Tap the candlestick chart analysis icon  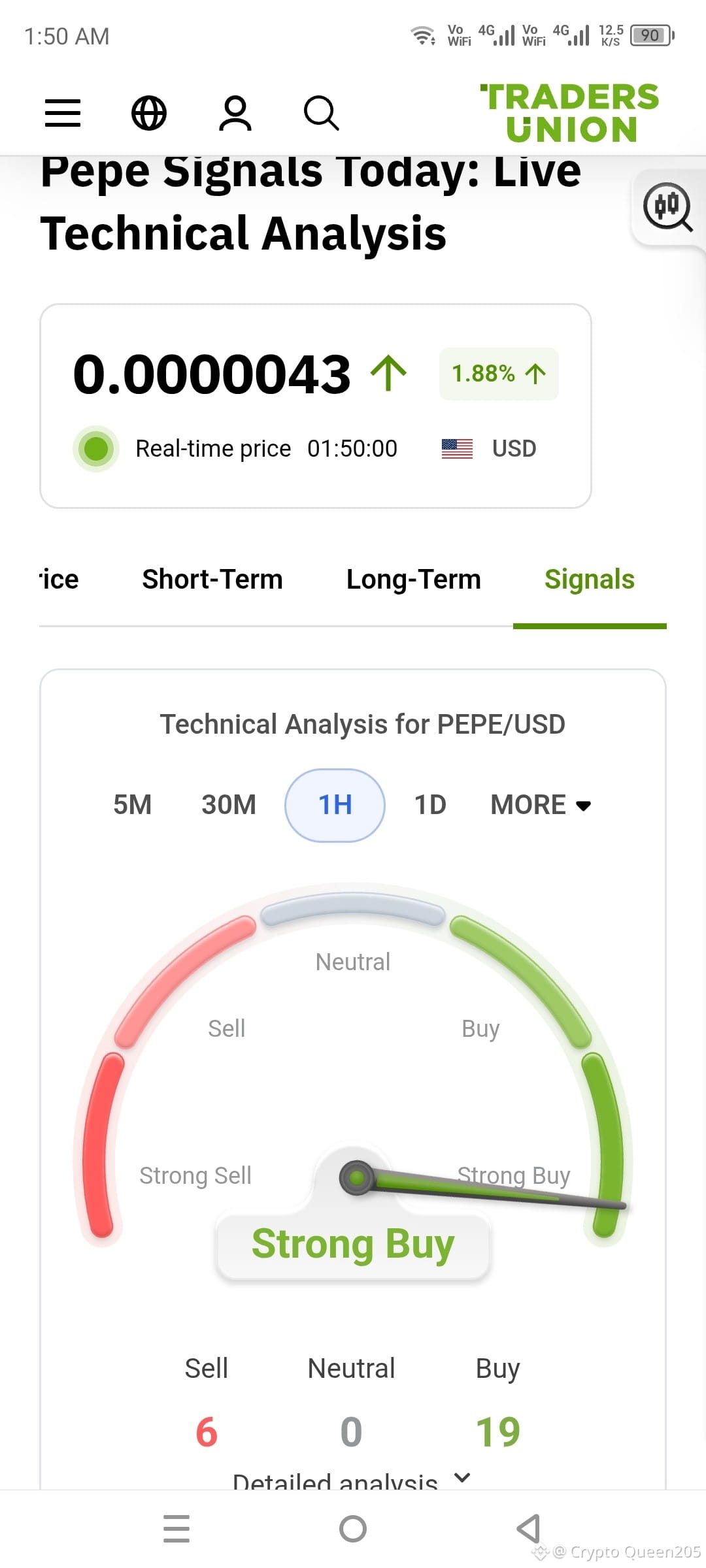pyautogui.click(x=668, y=207)
